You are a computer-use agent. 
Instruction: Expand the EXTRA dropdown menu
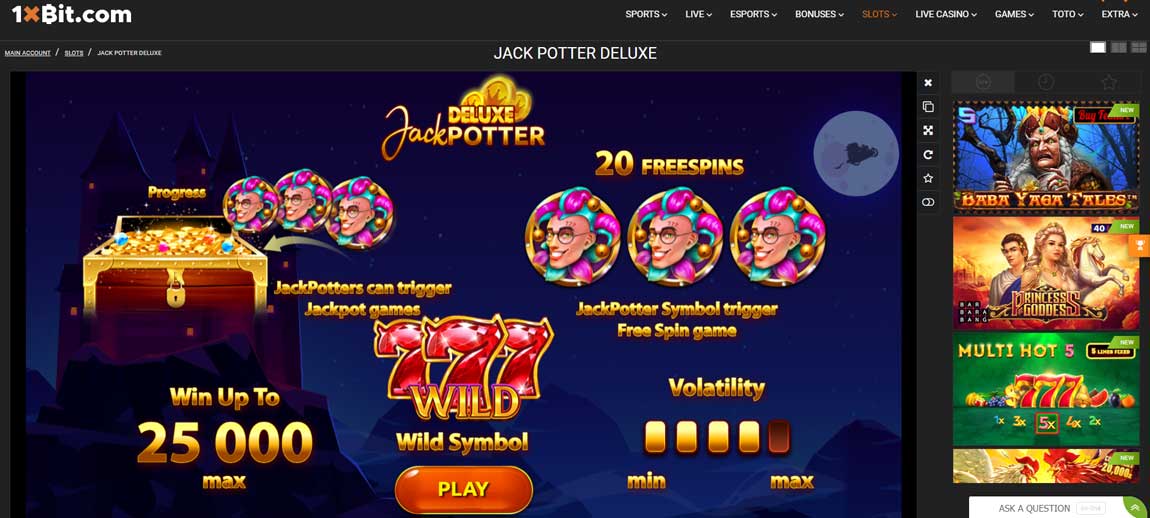point(1119,14)
